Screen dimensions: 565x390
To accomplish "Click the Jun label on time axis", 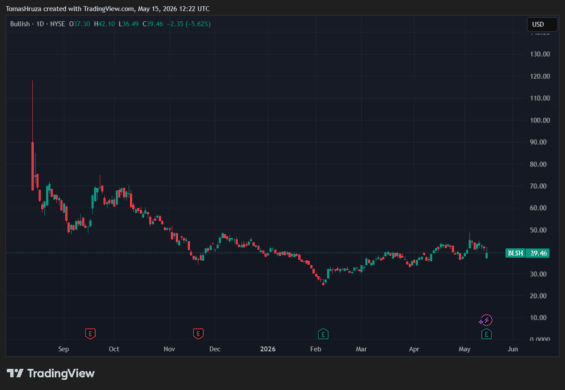I will tap(513, 349).
